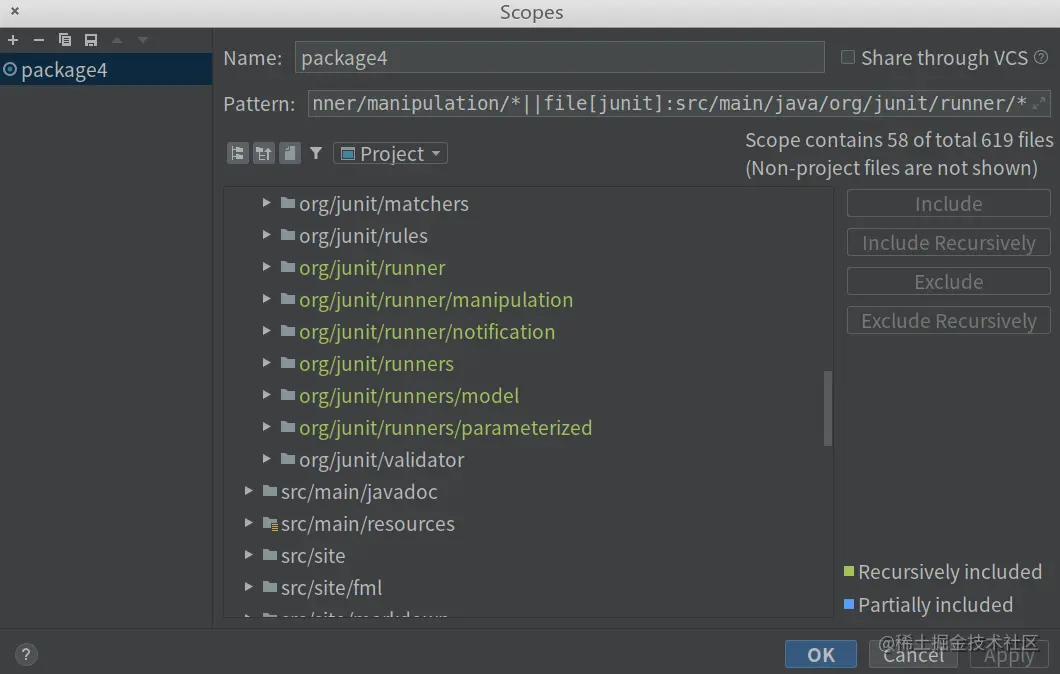Select the package4 scope in the list
1060x674 pixels.
(x=63, y=70)
